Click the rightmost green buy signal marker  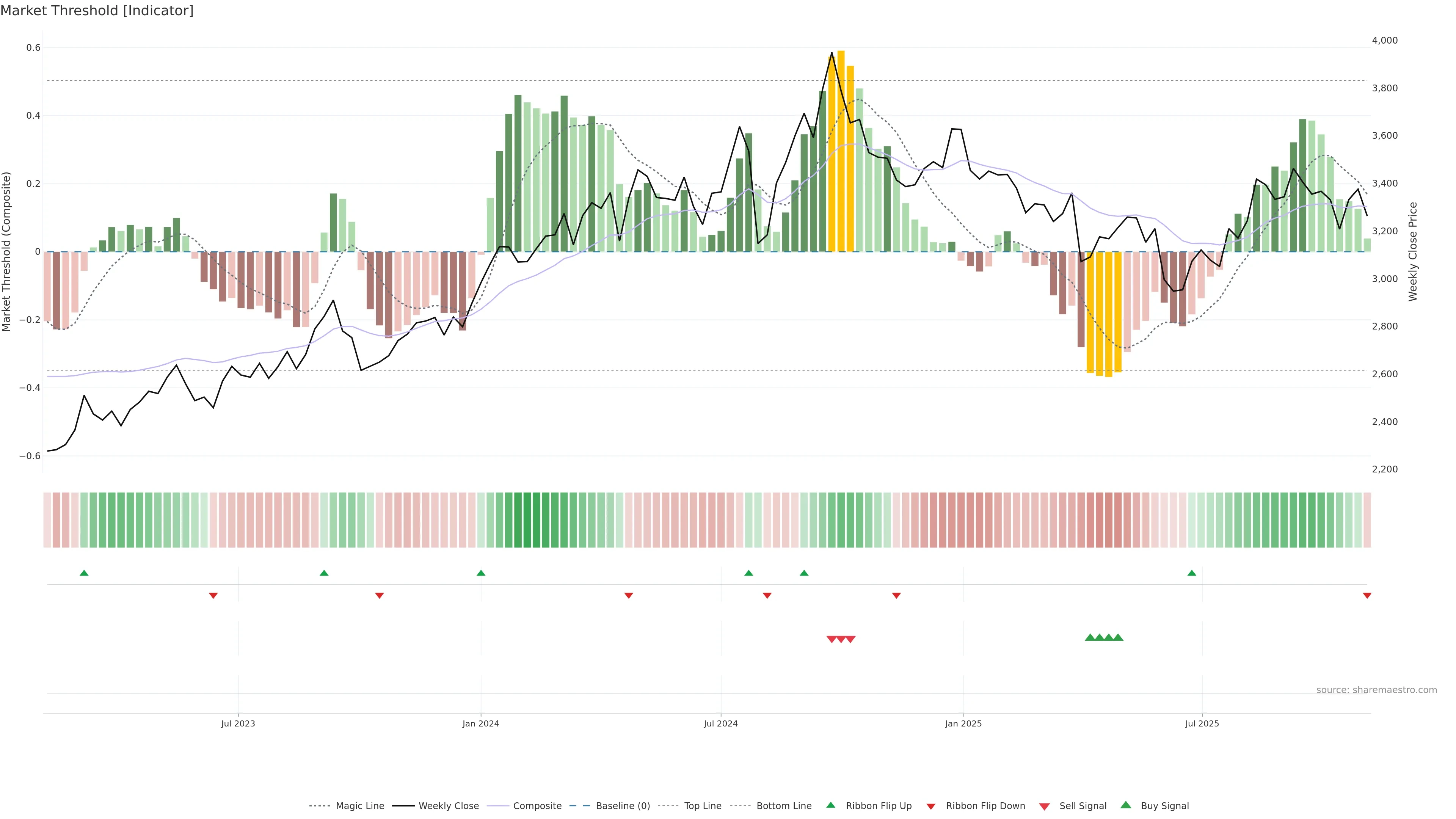1118,637
